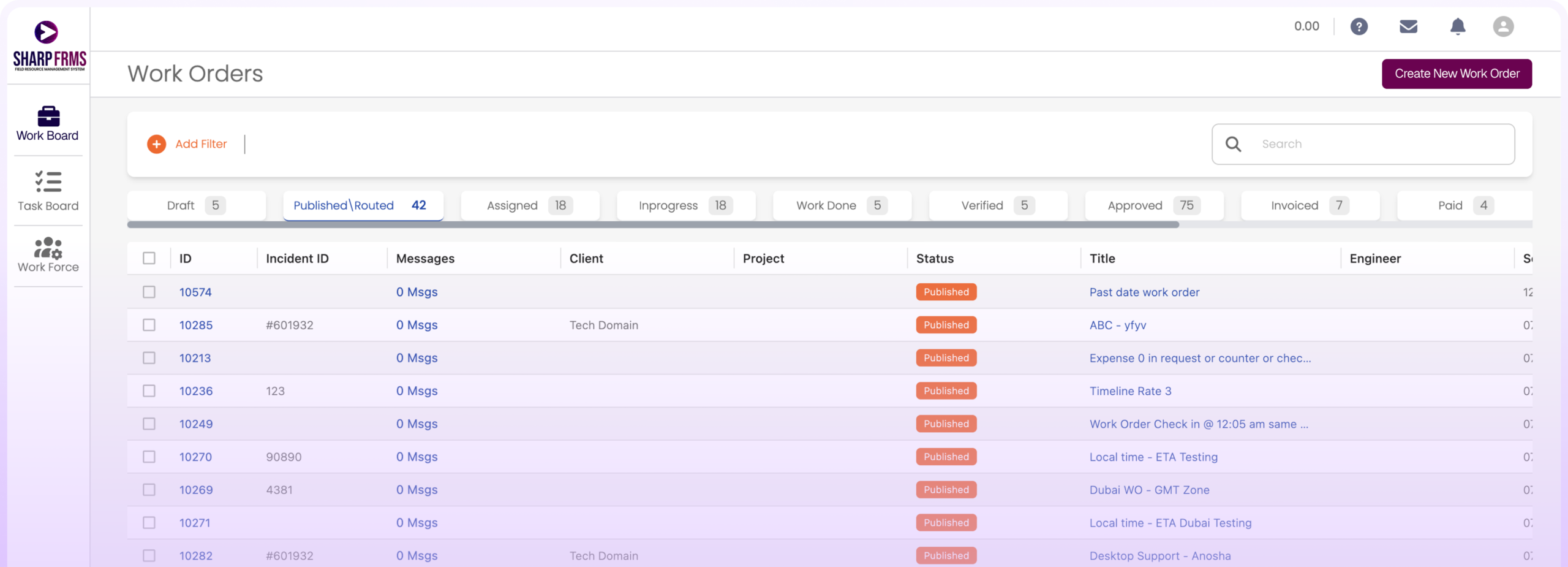Open the Work Force people icon
The width and height of the screenshot is (1568, 567).
[x=48, y=248]
